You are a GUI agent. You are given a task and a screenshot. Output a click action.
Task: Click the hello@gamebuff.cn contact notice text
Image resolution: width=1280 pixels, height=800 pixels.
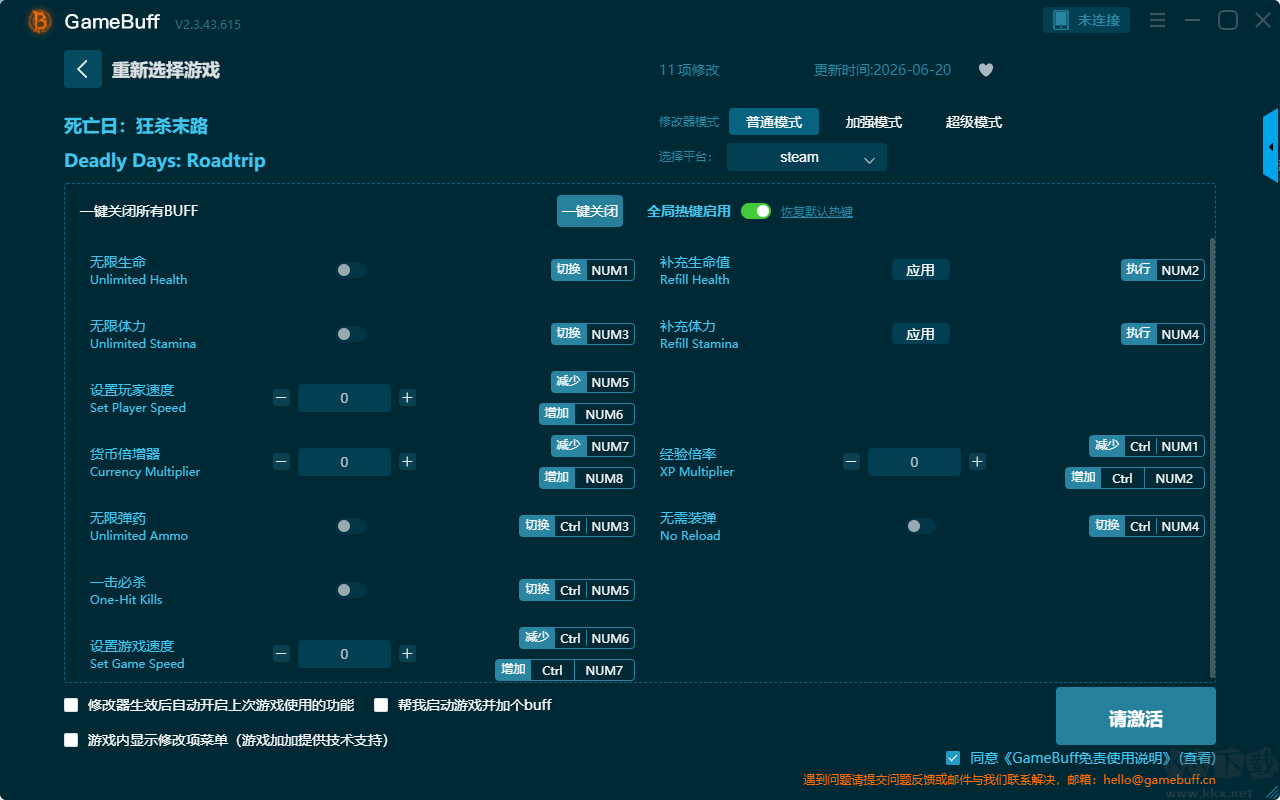[x=1009, y=780]
